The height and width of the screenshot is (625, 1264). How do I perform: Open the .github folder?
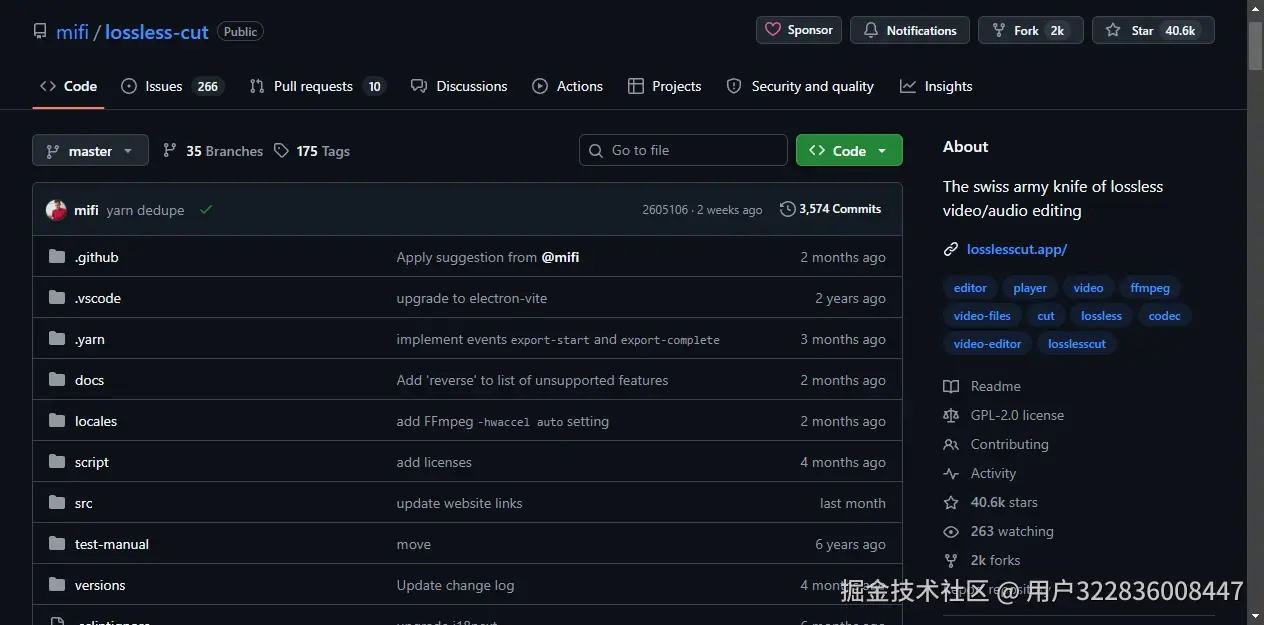97,257
